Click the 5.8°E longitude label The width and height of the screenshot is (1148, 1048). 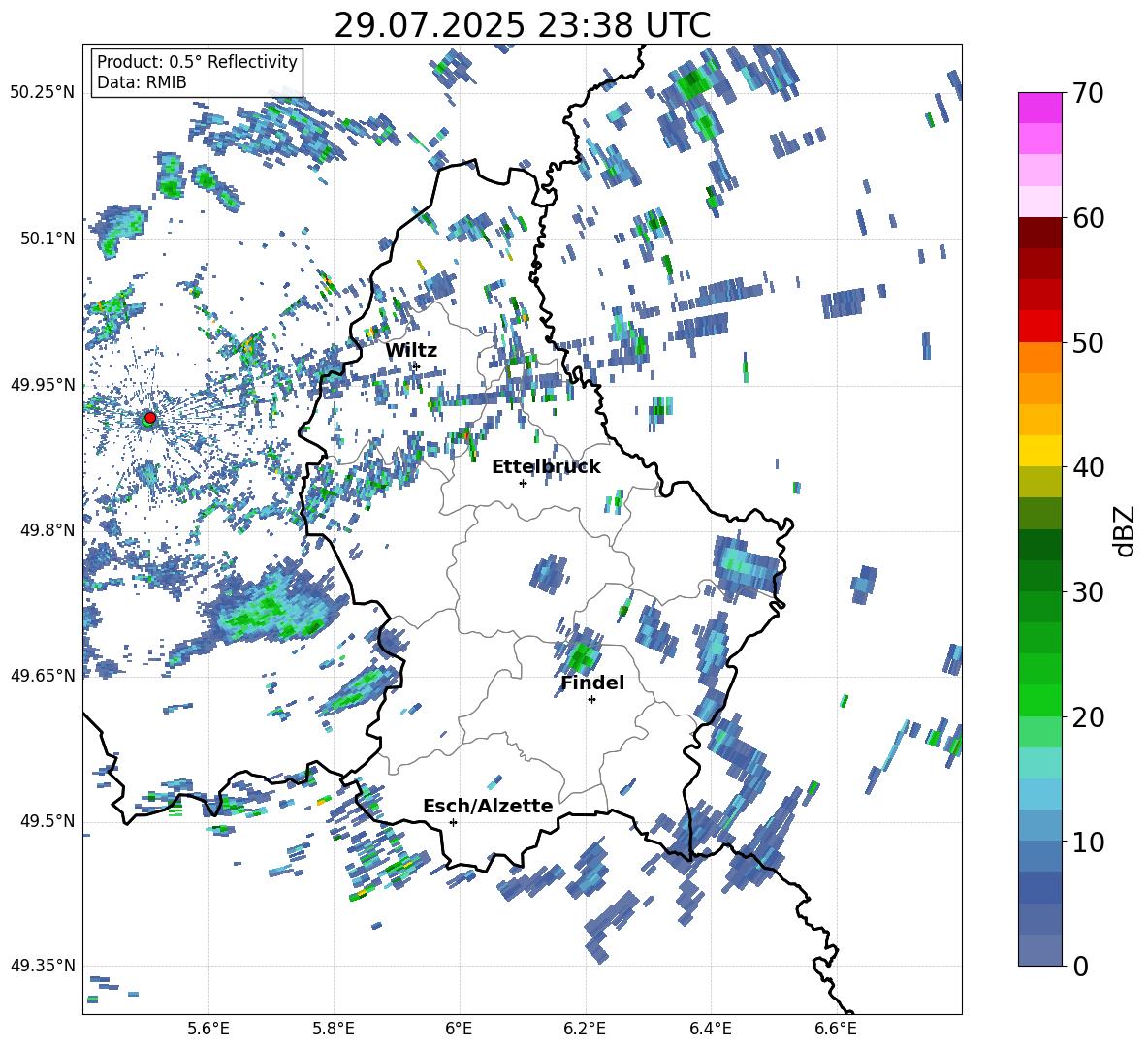pos(334,1029)
